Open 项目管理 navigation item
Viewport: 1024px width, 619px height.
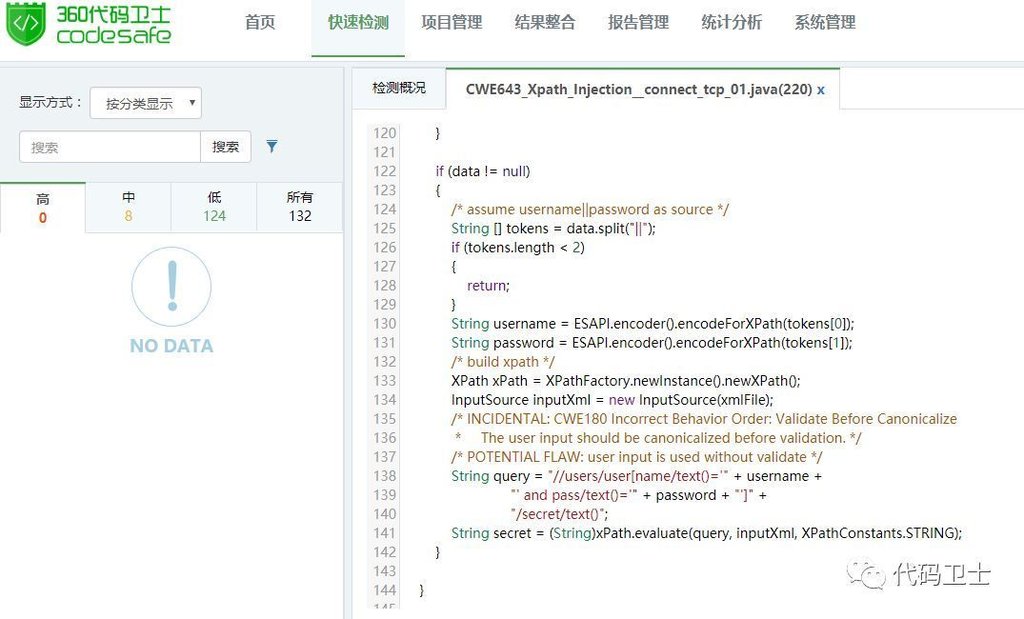pos(451,23)
